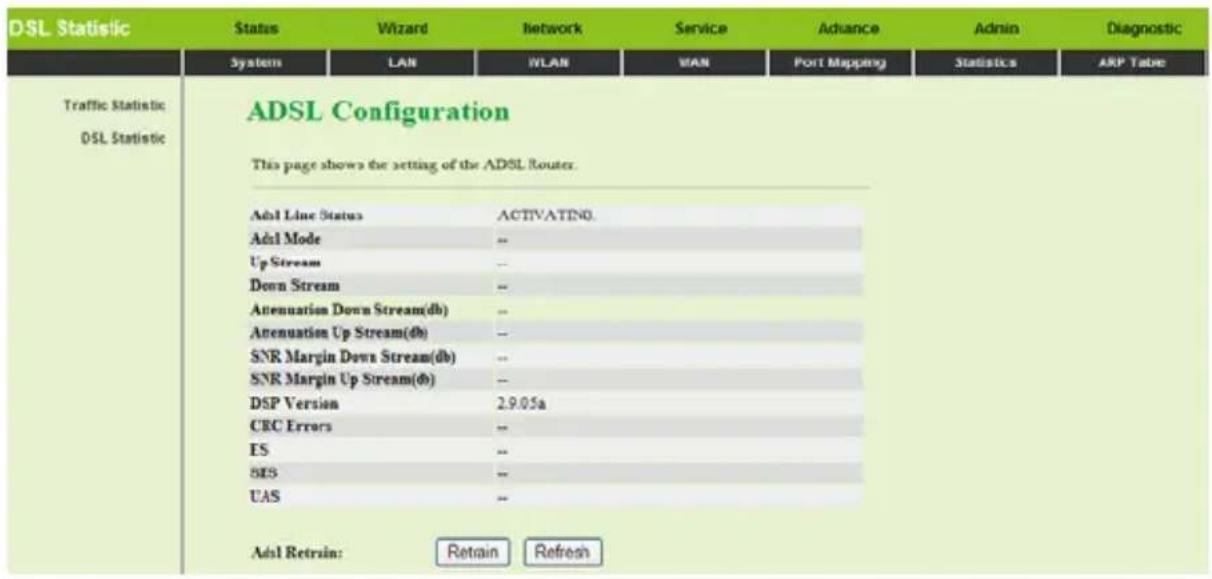
Task: Select the CRC Errors label
Action: [x=290, y=427]
